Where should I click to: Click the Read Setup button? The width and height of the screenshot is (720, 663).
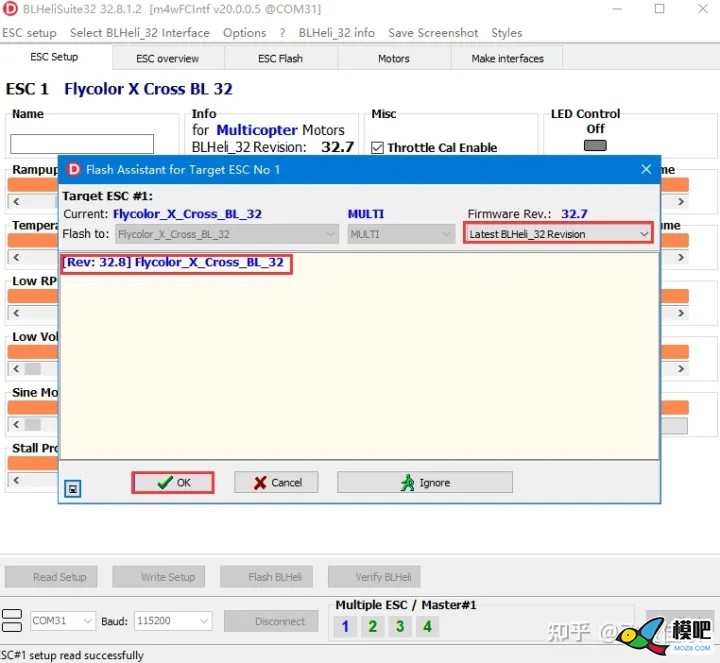pyautogui.click(x=51, y=577)
